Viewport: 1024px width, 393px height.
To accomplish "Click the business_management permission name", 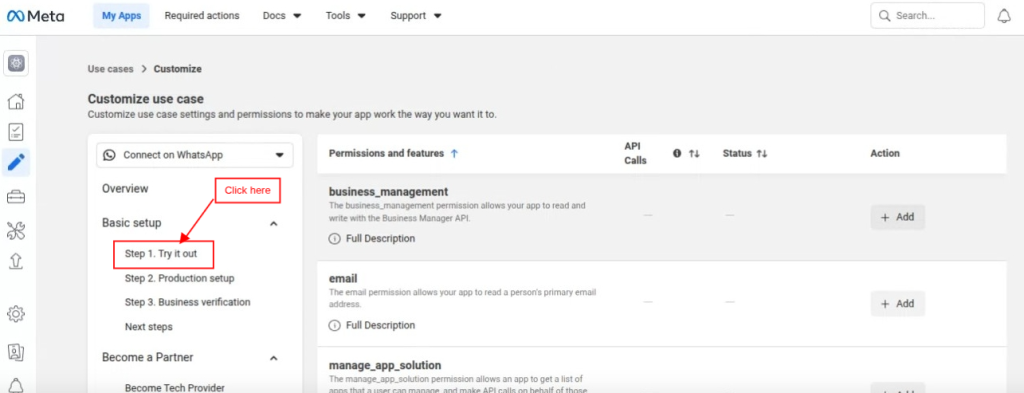I will 389,192.
